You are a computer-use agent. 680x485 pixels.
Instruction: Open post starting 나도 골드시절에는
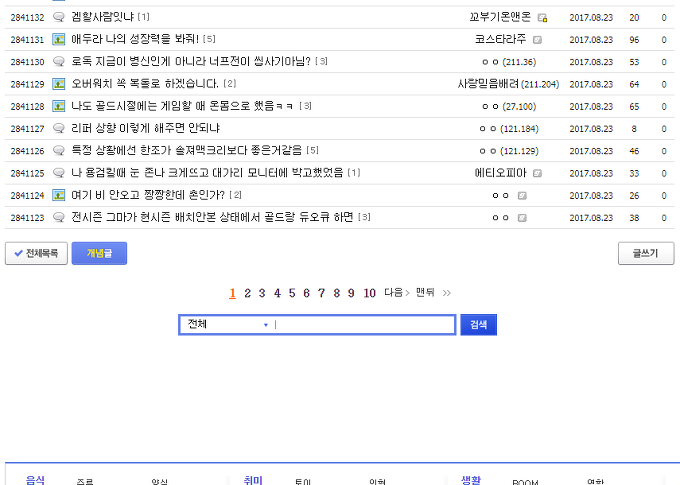coord(182,106)
